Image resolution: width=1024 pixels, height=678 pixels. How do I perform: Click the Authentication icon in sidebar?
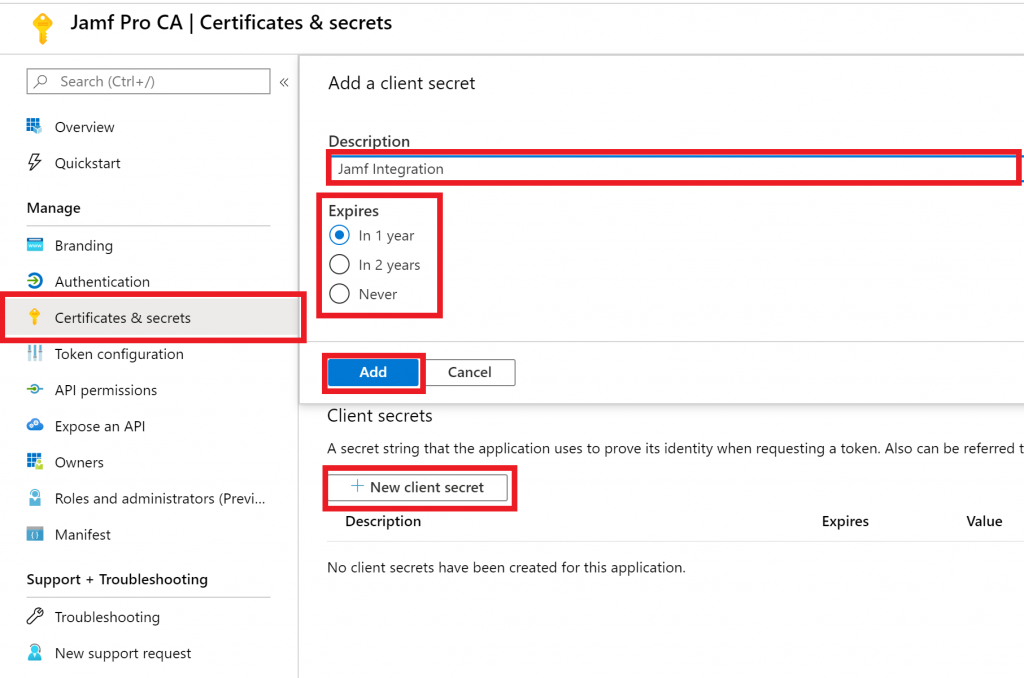pyautogui.click(x=35, y=282)
